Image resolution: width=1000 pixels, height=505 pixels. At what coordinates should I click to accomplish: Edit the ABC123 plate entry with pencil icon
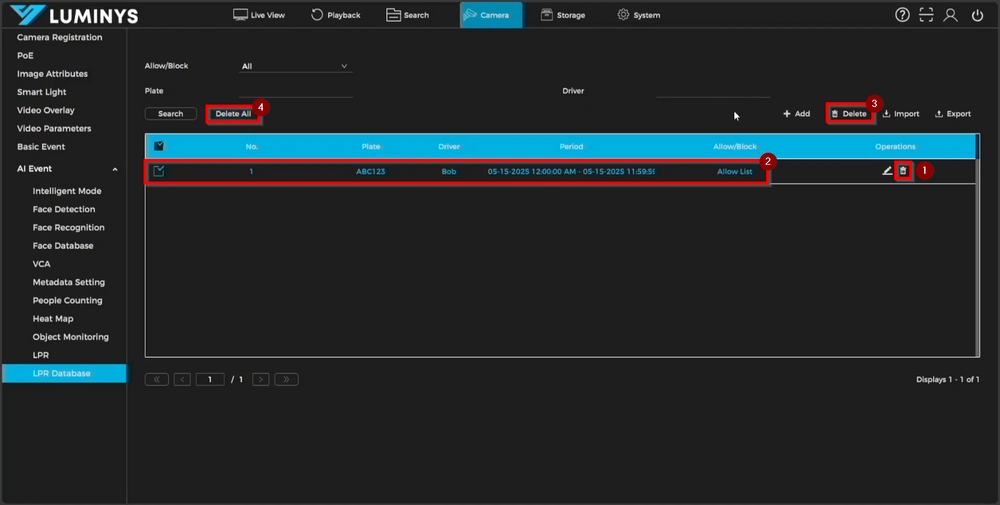click(x=887, y=171)
